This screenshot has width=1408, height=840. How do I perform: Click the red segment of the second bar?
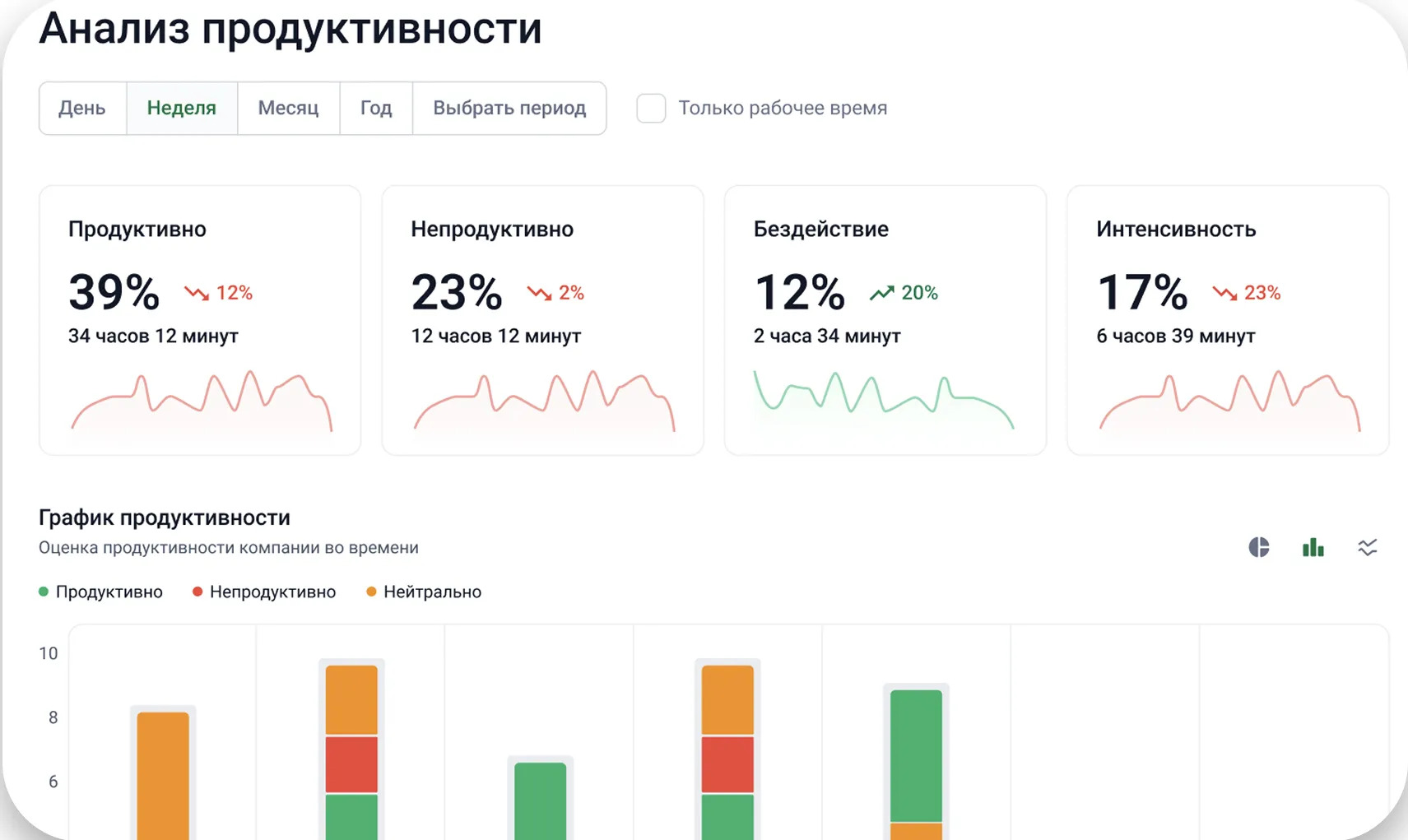point(351,765)
